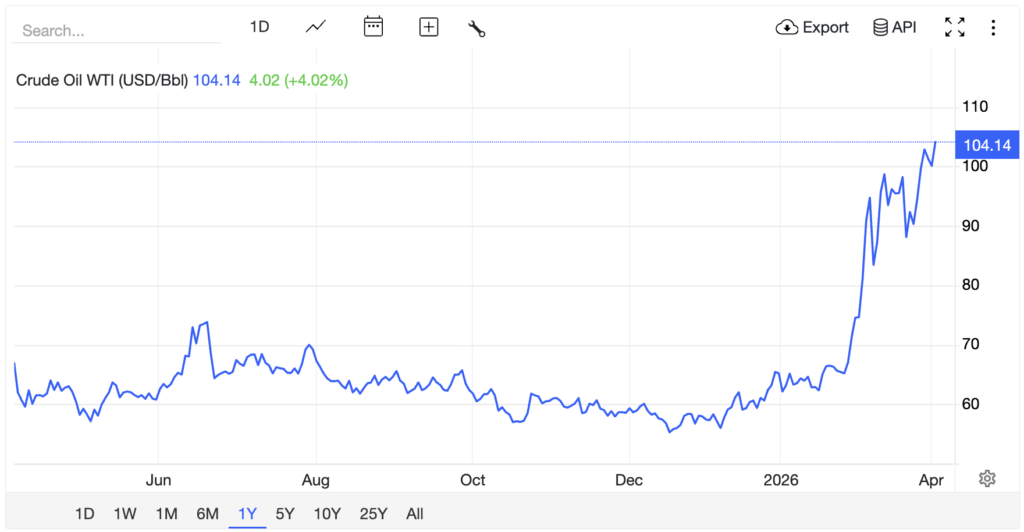
Task: Select the 5Y range option
Action: click(x=285, y=514)
